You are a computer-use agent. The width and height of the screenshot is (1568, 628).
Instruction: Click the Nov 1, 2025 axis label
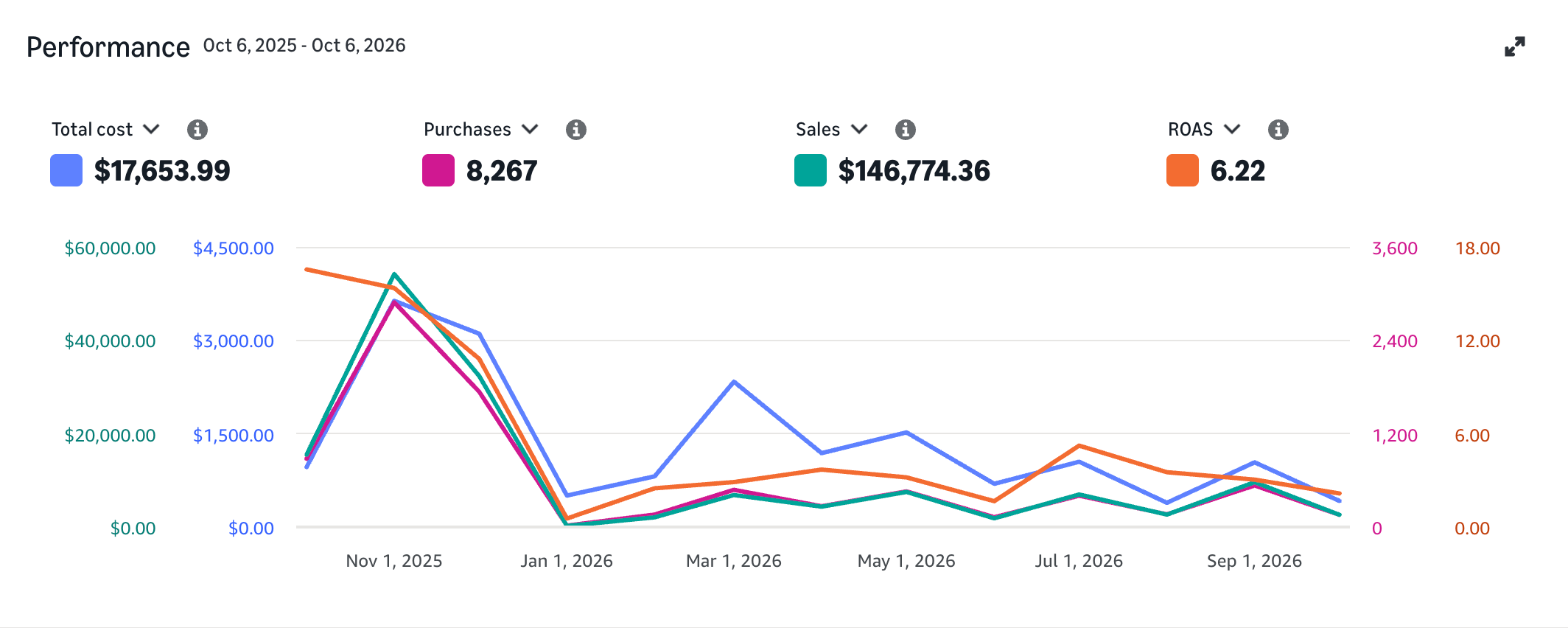tap(394, 561)
